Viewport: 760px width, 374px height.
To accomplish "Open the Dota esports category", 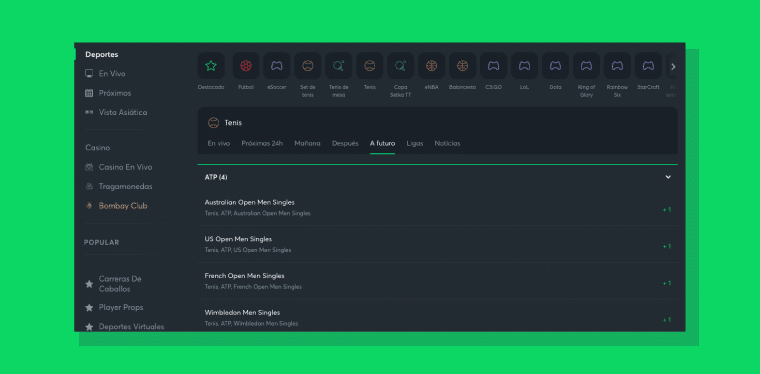I will click(555, 66).
